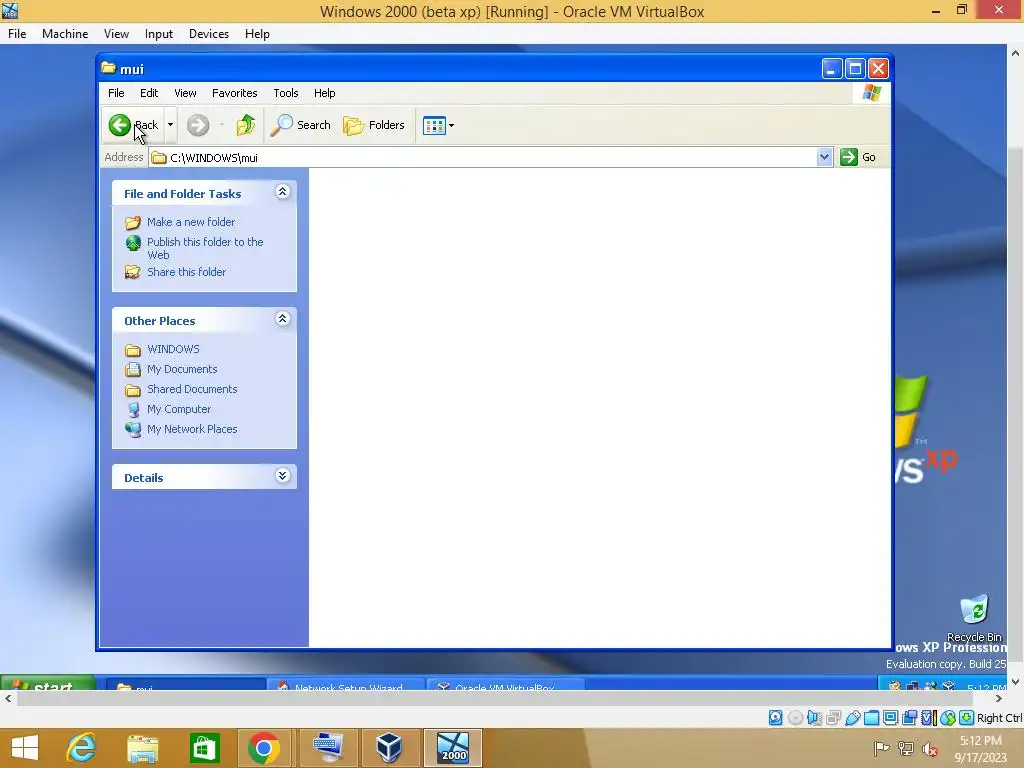The image size is (1024, 768).
Task: Click the green Back arrow icon
Action: coord(120,125)
